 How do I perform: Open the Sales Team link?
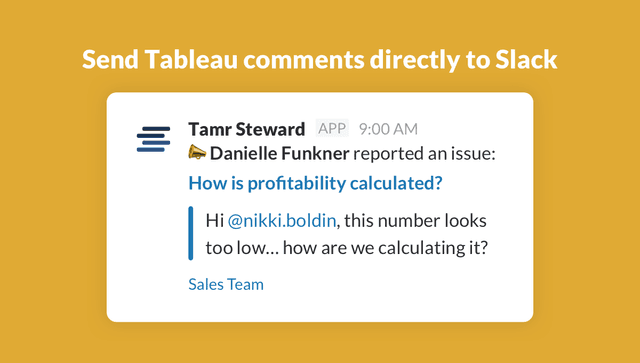(x=226, y=284)
